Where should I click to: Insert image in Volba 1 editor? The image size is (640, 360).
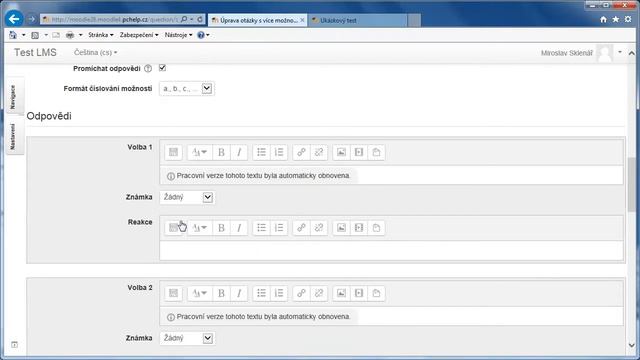(341, 152)
